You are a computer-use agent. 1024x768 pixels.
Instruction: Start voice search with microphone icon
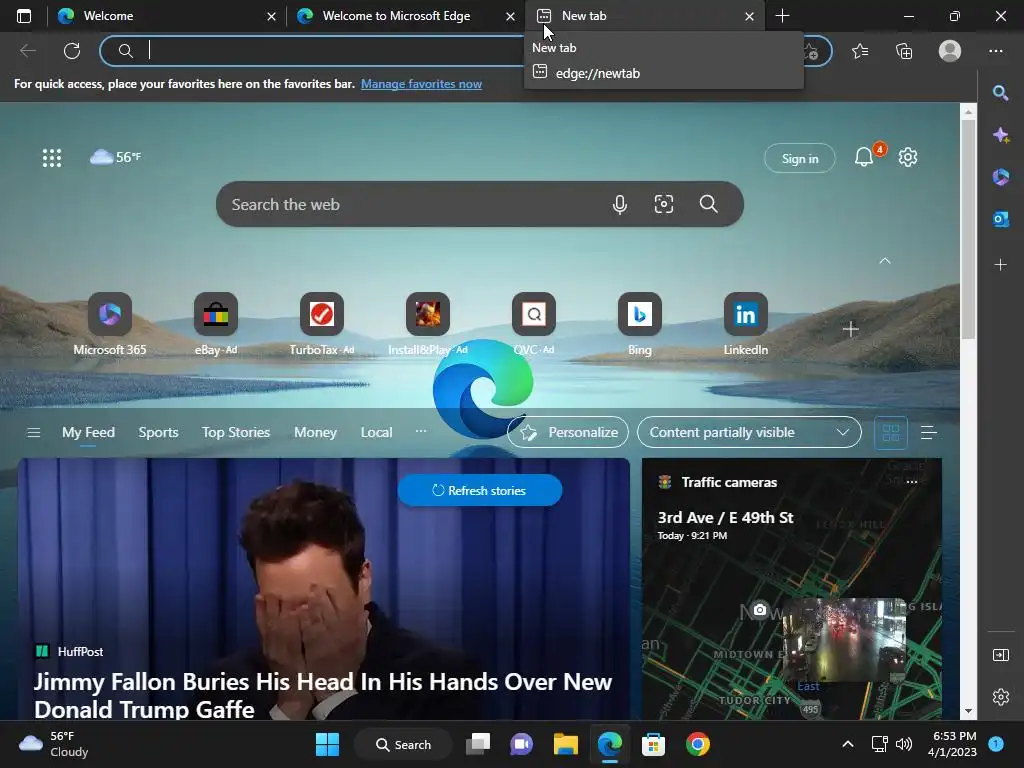(620, 204)
